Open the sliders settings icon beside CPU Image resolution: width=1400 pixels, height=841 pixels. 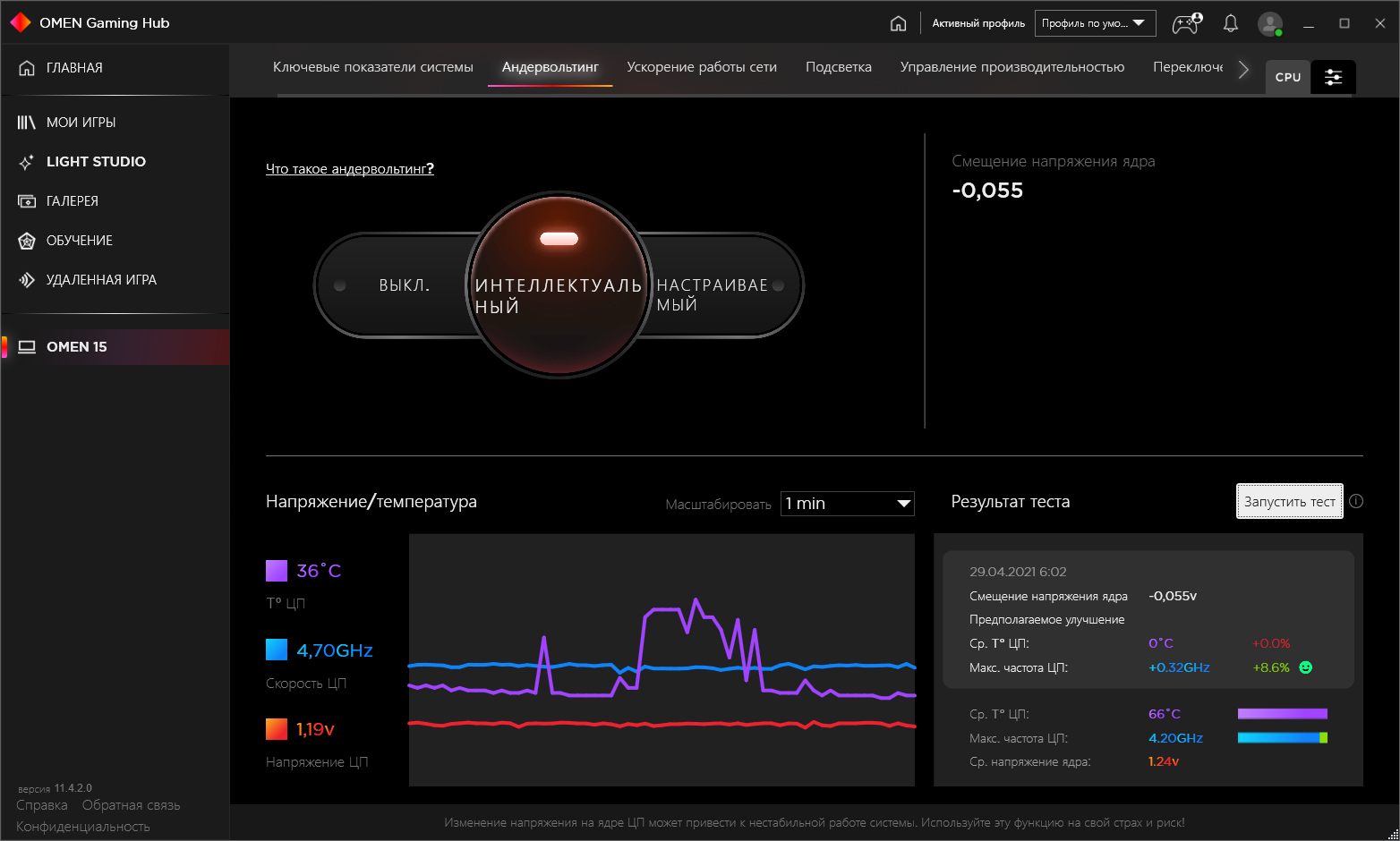[x=1333, y=77]
